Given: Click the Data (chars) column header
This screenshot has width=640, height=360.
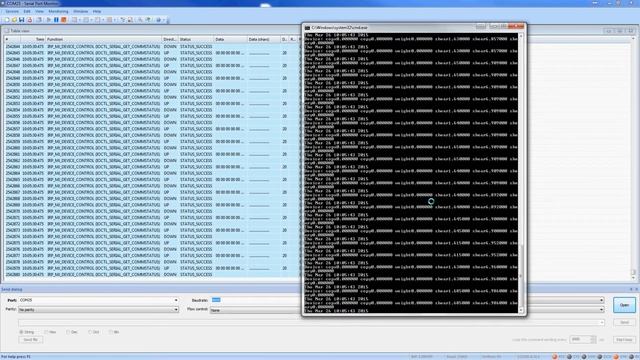Looking at the screenshot, I should 264,39.
